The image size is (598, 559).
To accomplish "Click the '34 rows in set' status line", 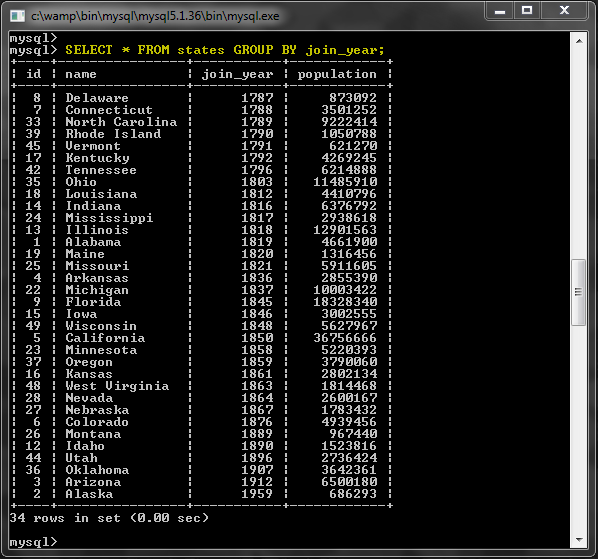I will 109,518.
